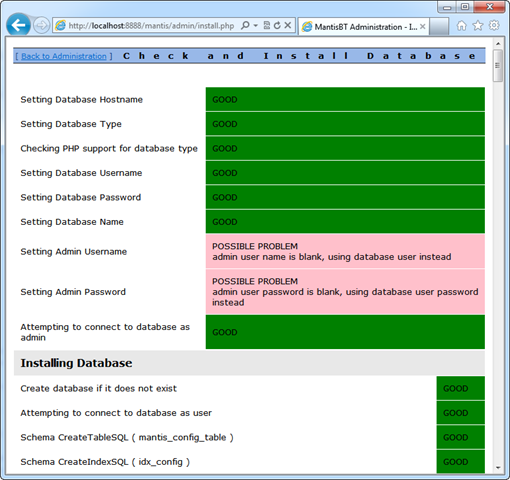Stop loading with the X icon in address bar
510x480 pixels.
(x=288, y=25)
